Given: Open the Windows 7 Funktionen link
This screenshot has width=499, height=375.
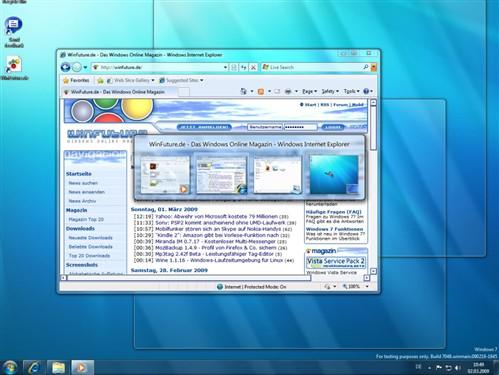Looking at the screenshot, I should click(334, 229).
